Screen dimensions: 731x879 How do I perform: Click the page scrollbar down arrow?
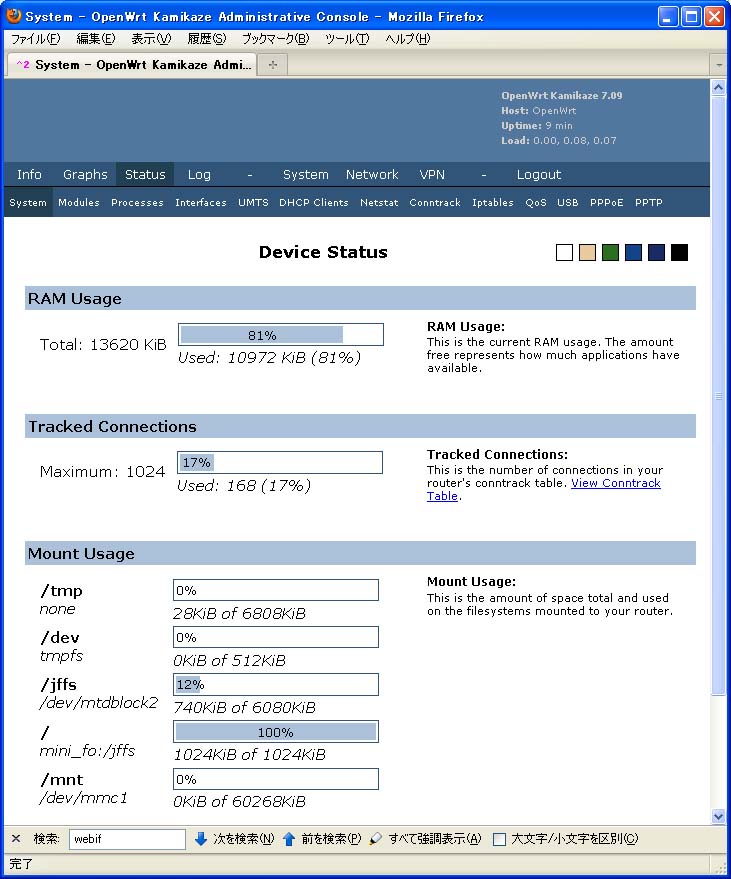718,816
